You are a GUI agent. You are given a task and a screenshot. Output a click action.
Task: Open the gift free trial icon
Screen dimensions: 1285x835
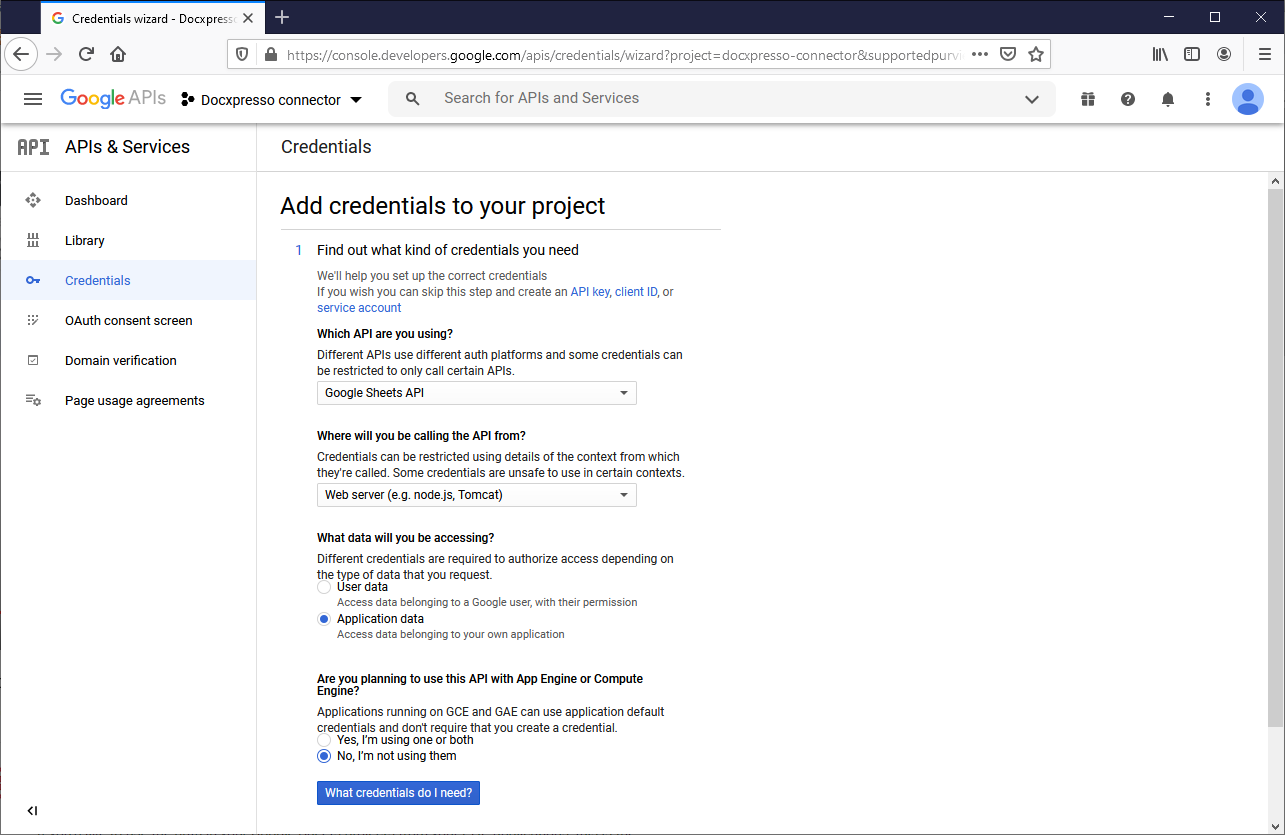coord(1088,99)
